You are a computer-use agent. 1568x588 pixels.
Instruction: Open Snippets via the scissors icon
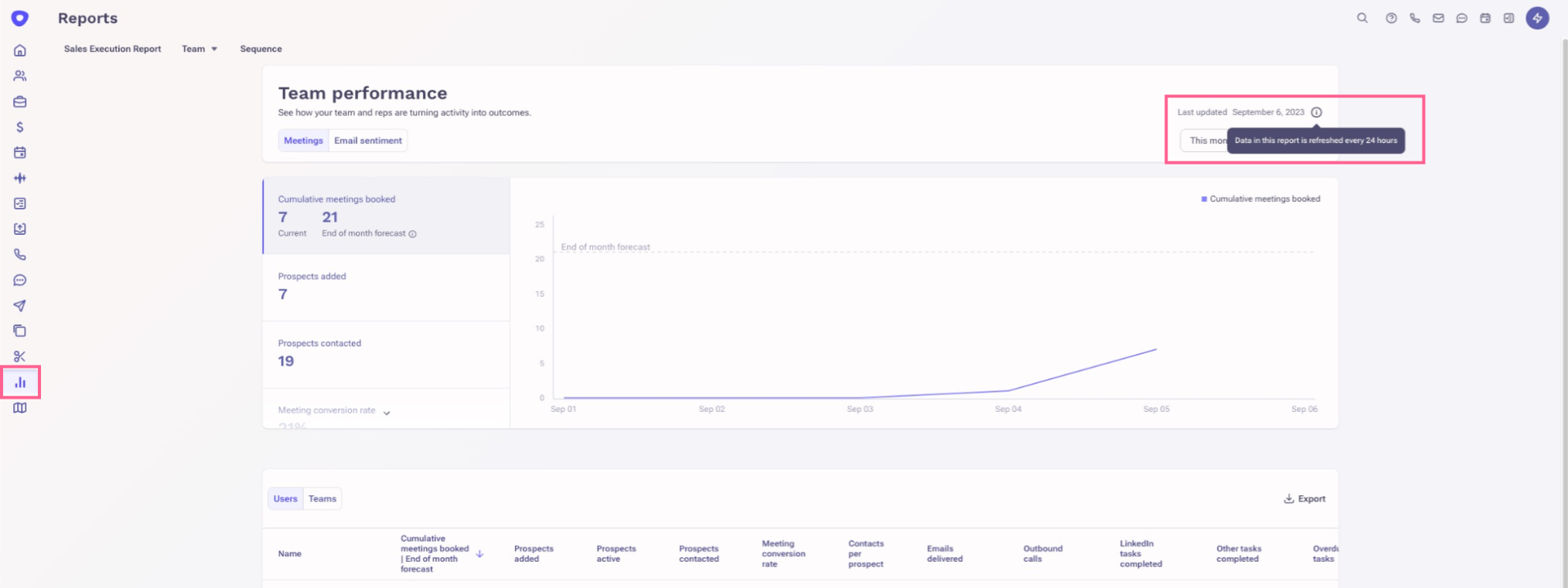pyautogui.click(x=20, y=356)
